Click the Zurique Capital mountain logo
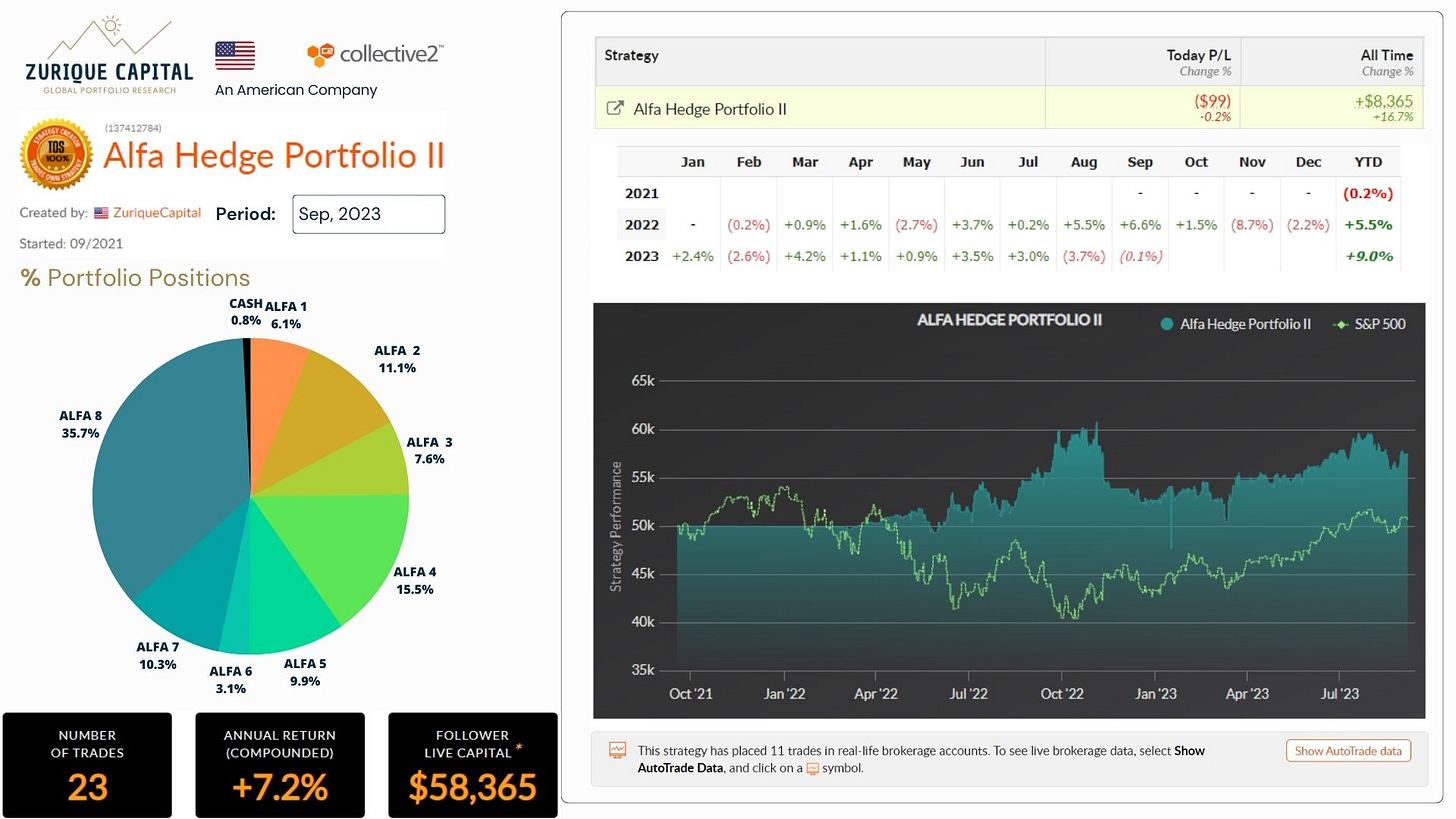1456x819 pixels. [109, 55]
